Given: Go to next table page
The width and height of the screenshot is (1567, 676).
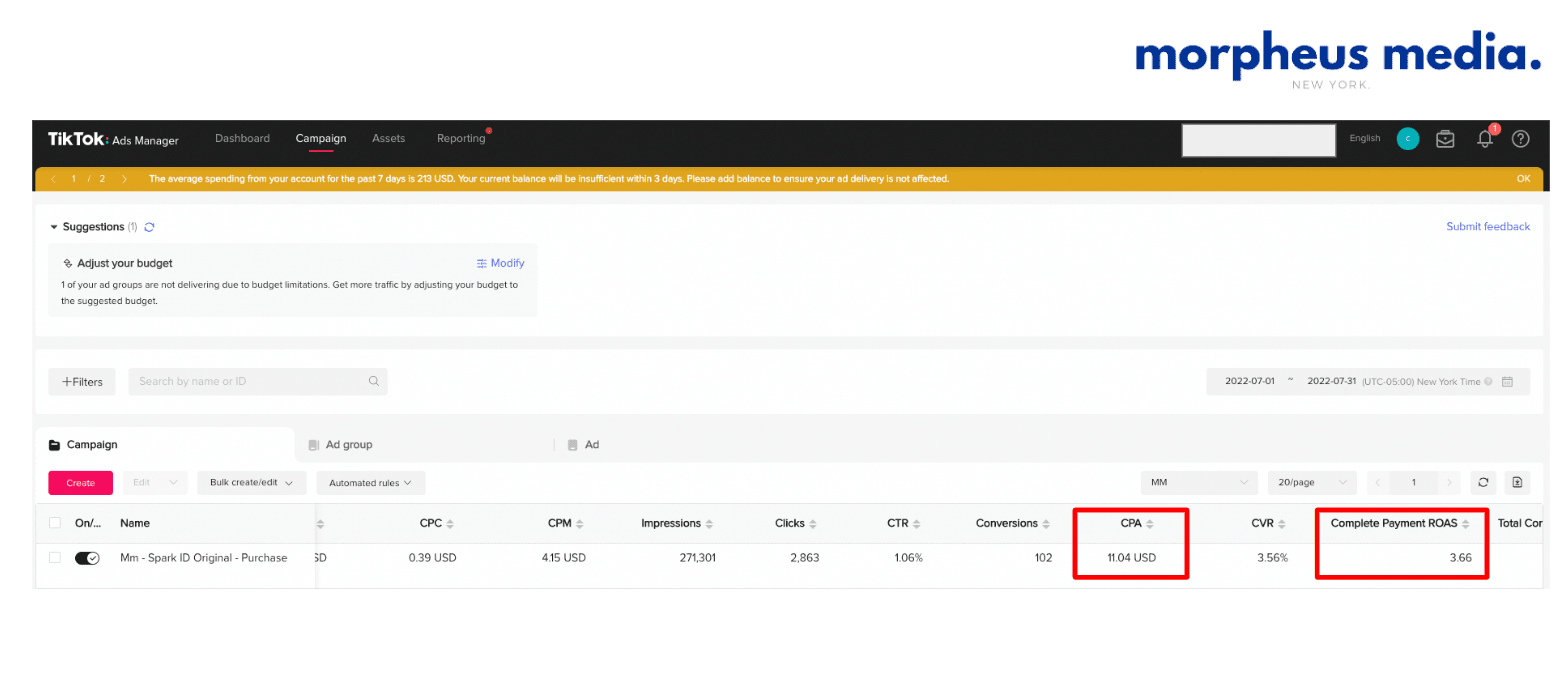Looking at the screenshot, I should (1449, 482).
